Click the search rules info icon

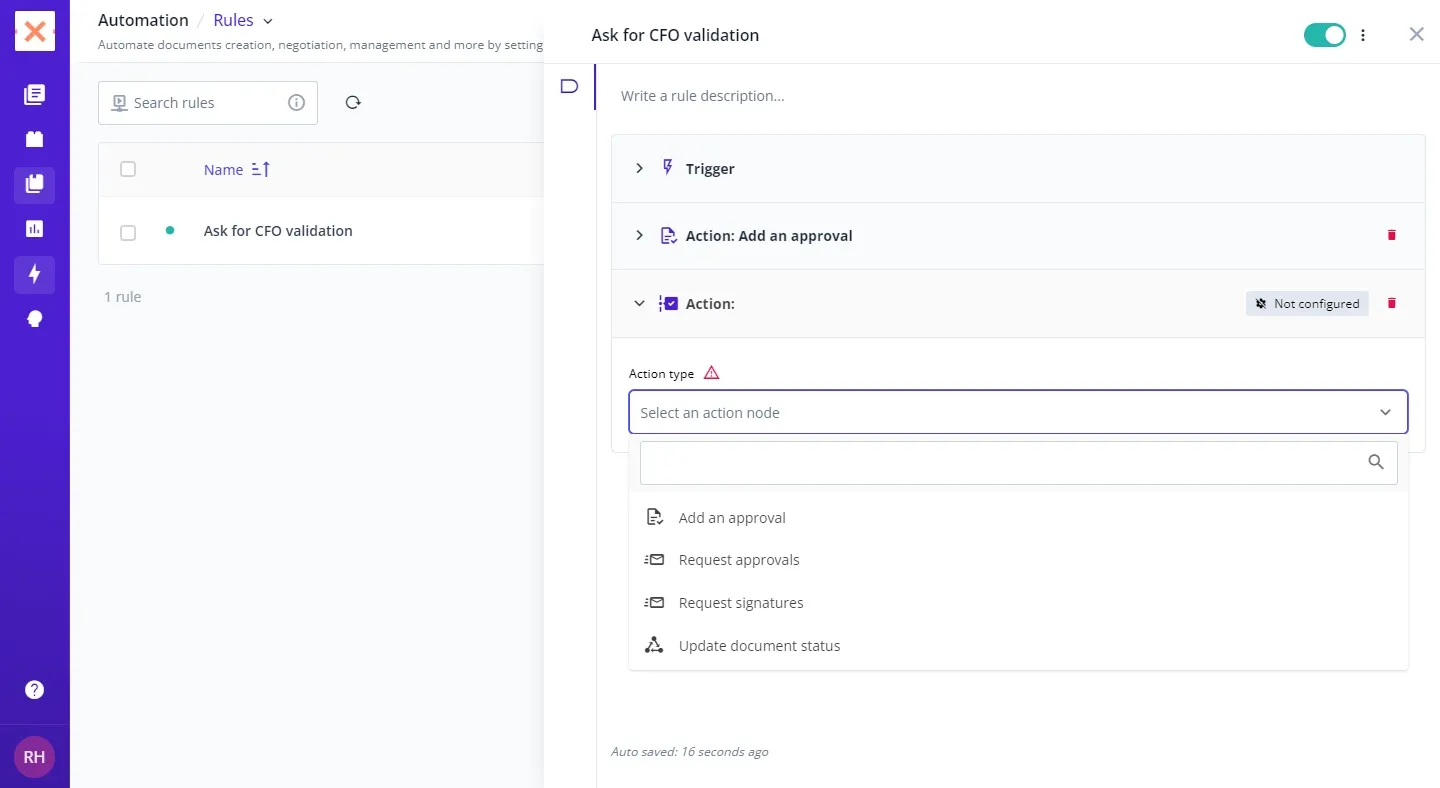(x=296, y=102)
